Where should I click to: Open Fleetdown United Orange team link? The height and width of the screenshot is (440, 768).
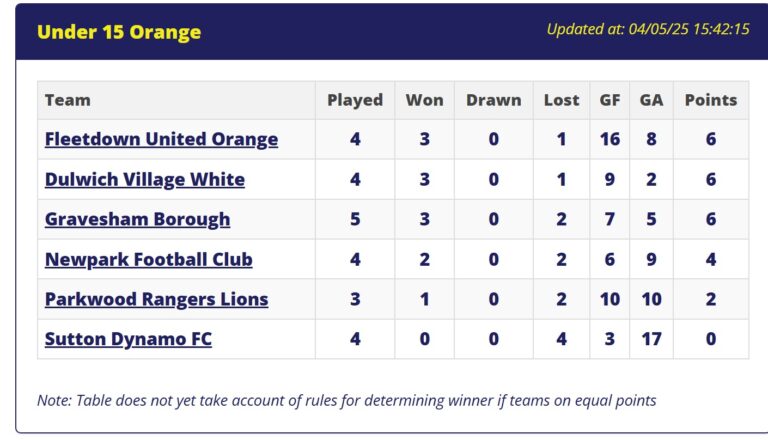point(161,139)
